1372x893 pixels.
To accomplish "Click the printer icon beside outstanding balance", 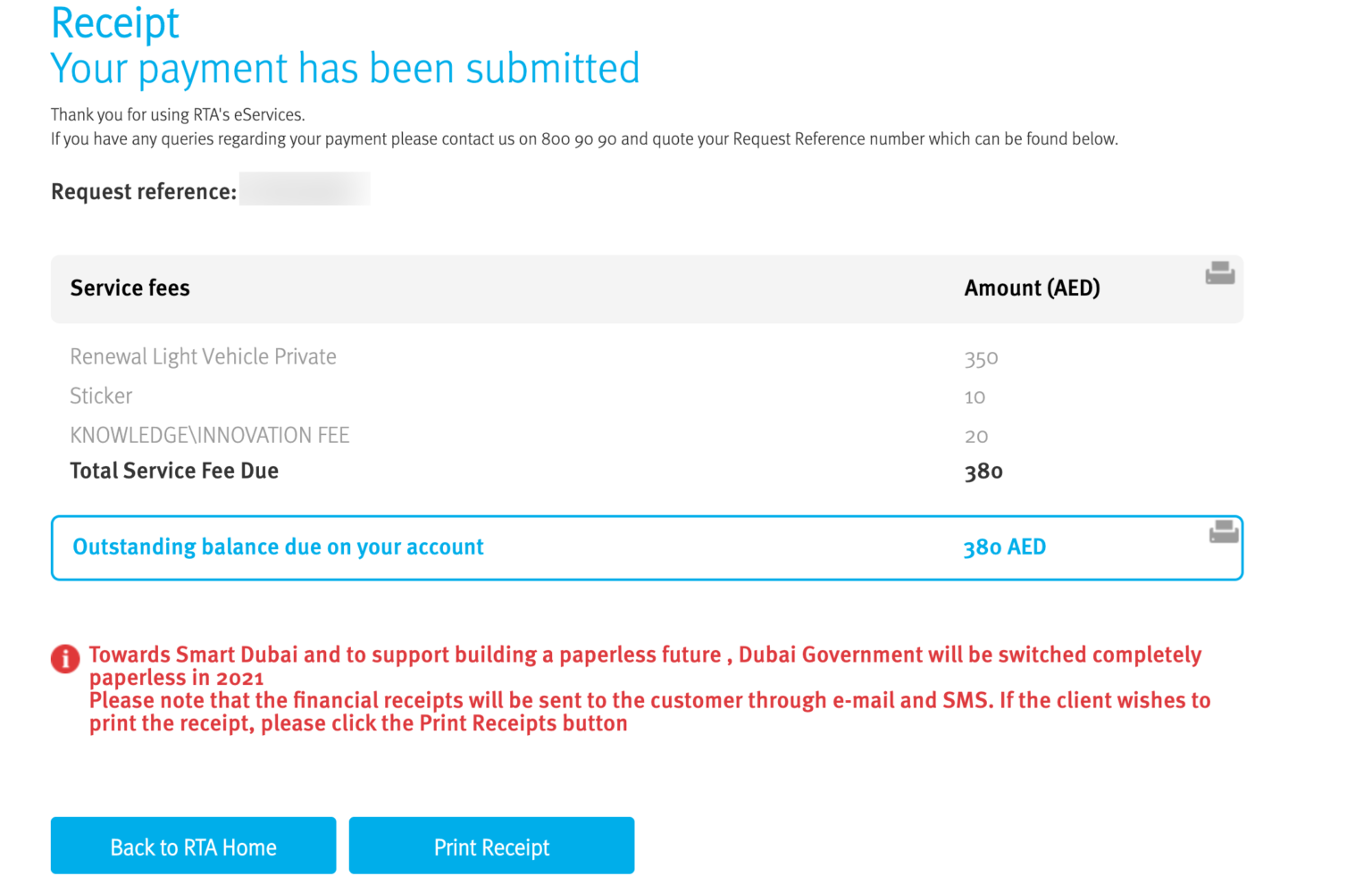I will pyautogui.click(x=1224, y=531).
